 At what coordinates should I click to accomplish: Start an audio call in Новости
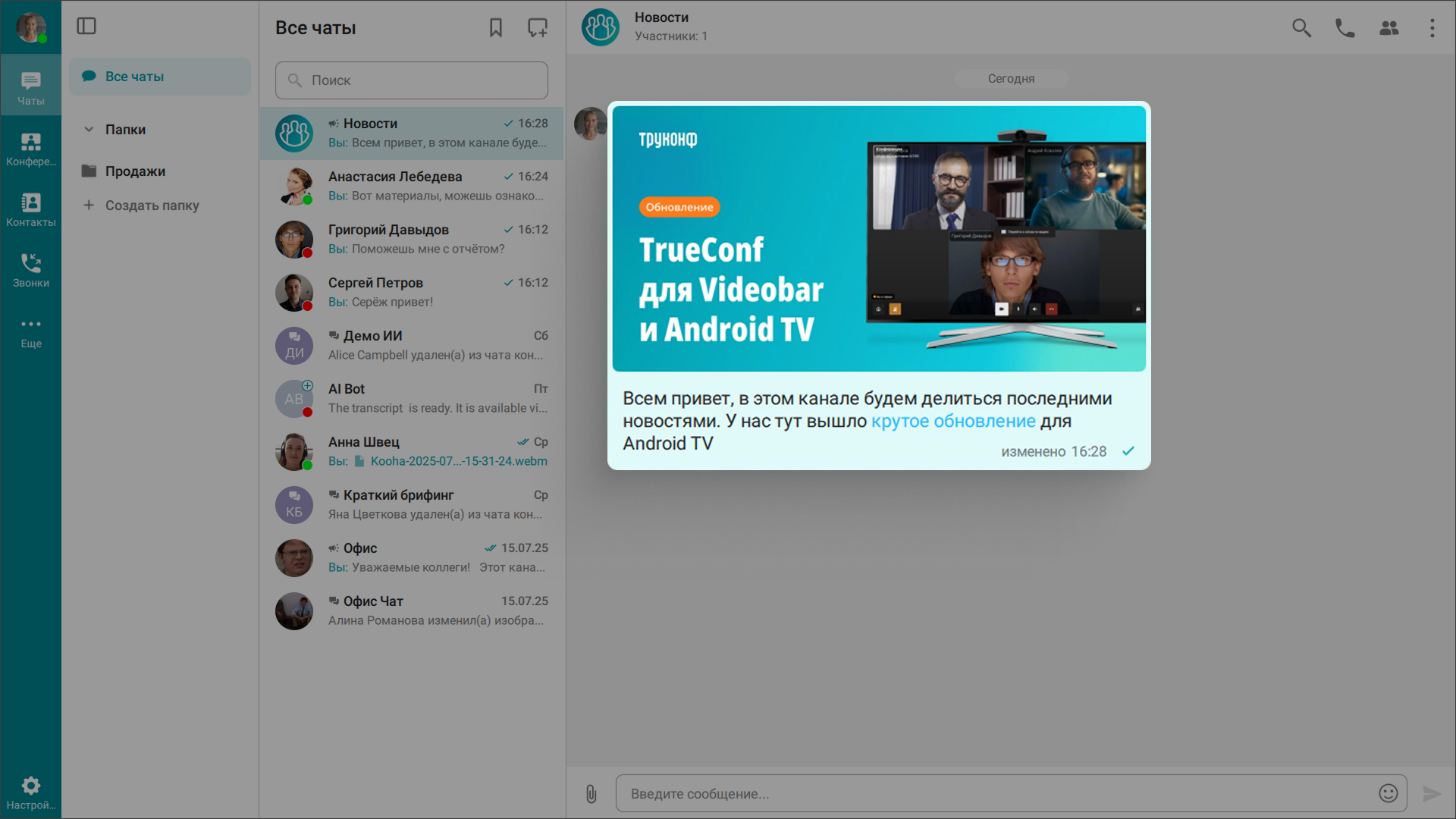[x=1345, y=28]
